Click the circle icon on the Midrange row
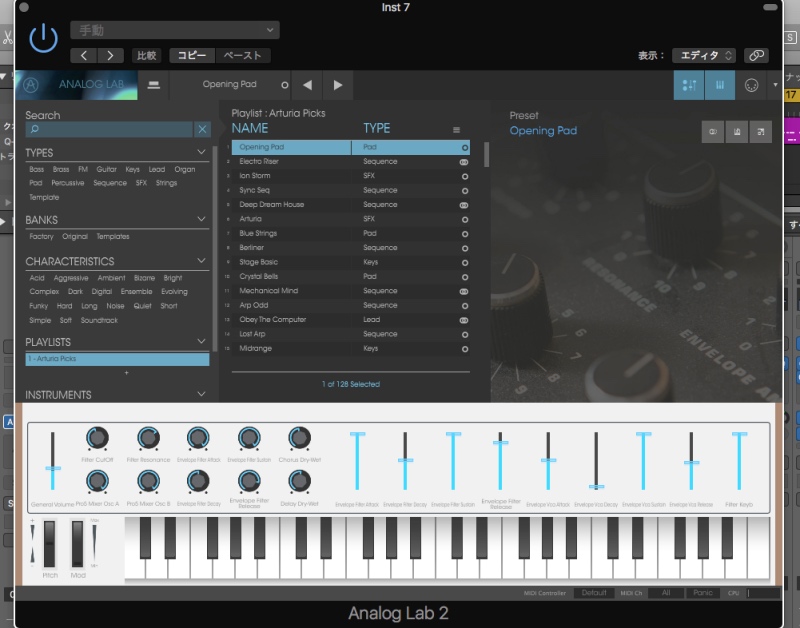The height and width of the screenshot is (628, 800). [465, 349]
